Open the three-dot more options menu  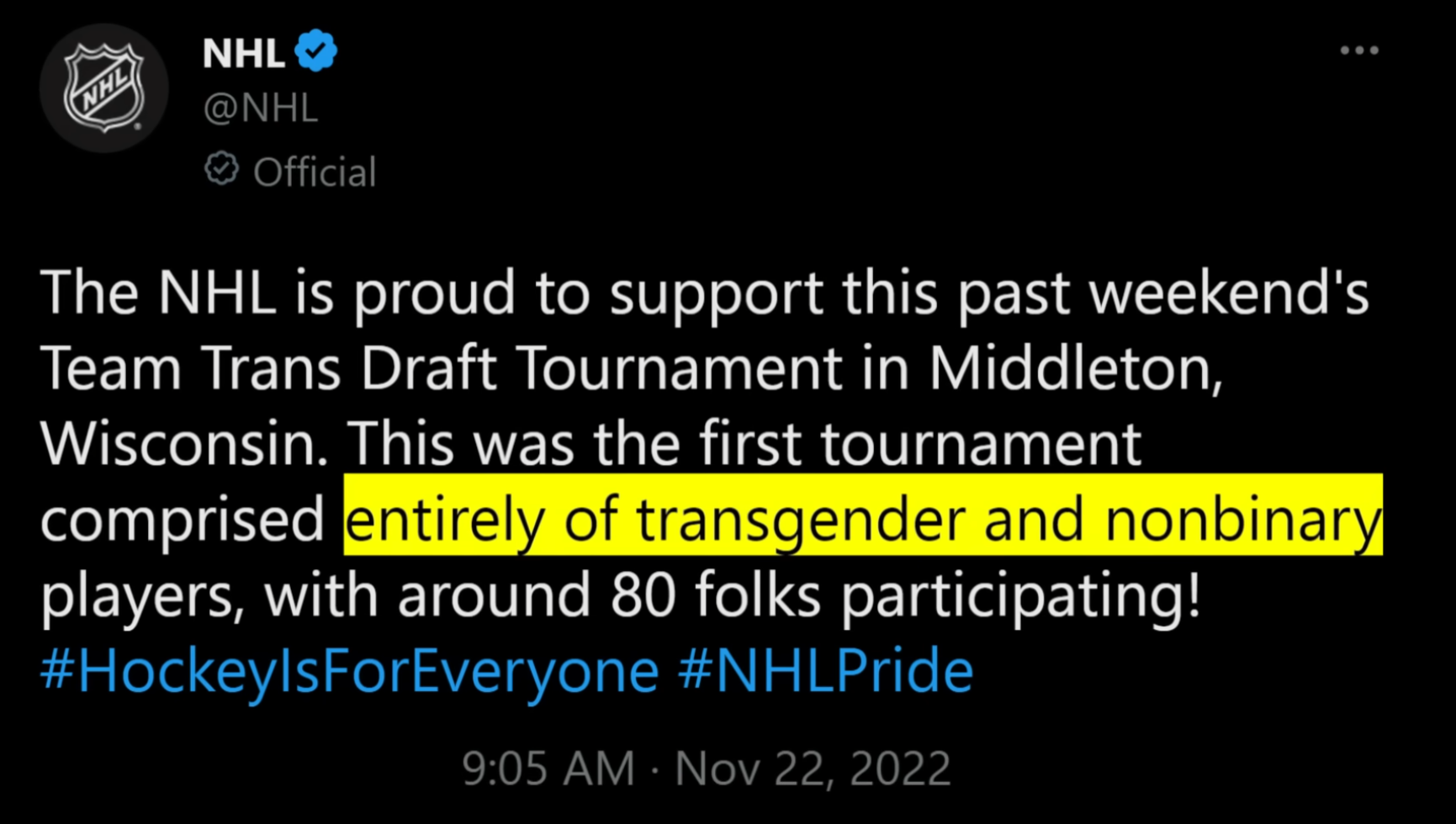tap(1359, 50)
